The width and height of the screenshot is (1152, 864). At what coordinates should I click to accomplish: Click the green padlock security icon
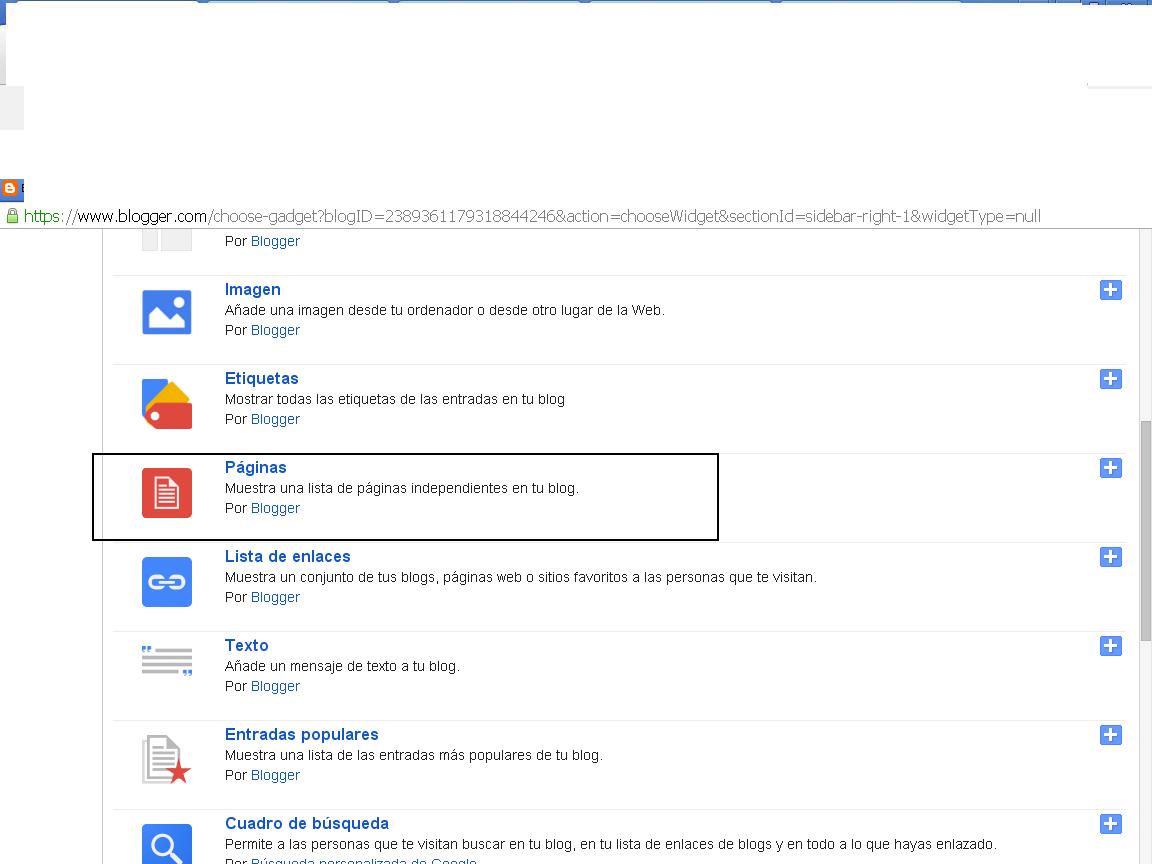12,216
